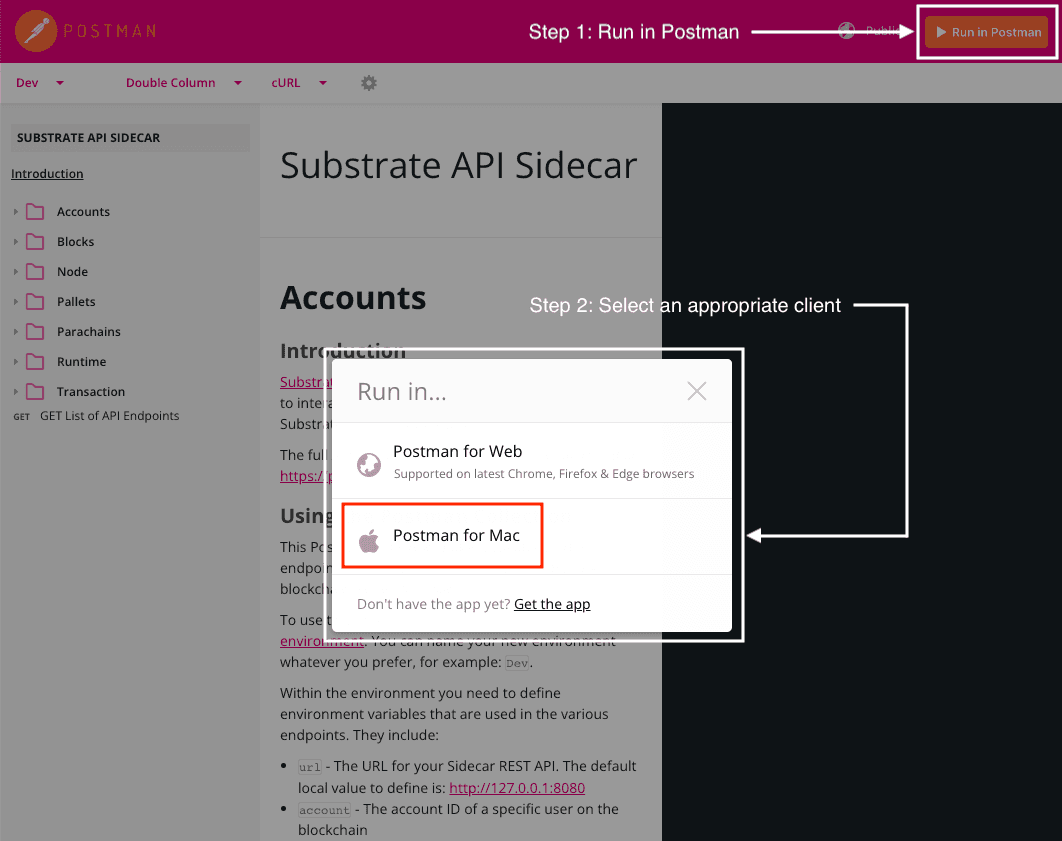Click the Apple icon beside Postman for Mac

(x=367, y=535)
